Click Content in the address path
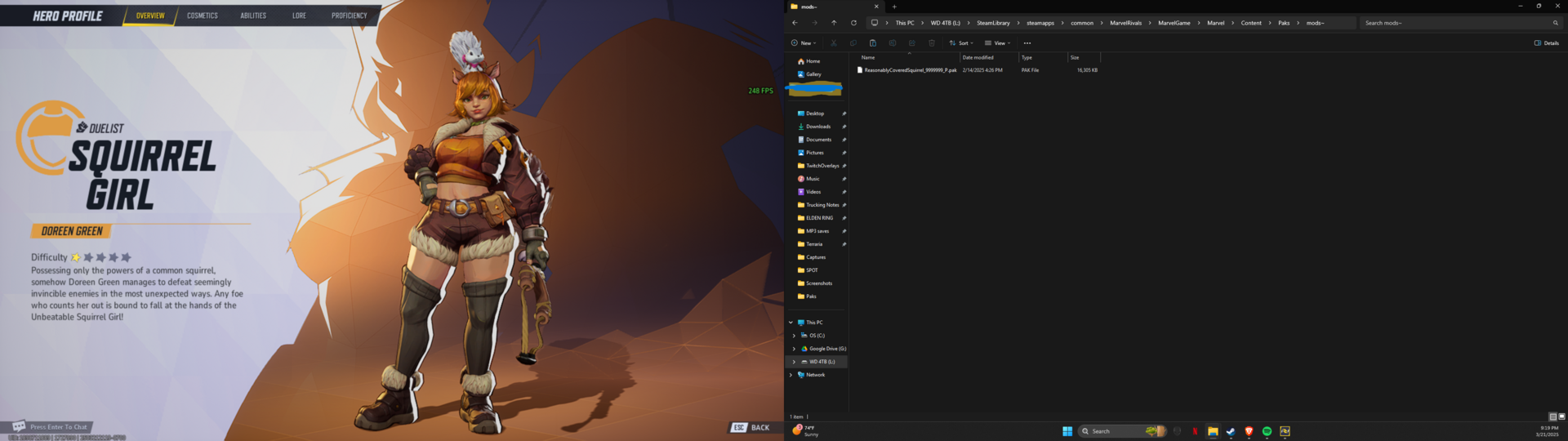Image resolution: width=1568 pixels, height=441 pixels. pos(1251,23)
